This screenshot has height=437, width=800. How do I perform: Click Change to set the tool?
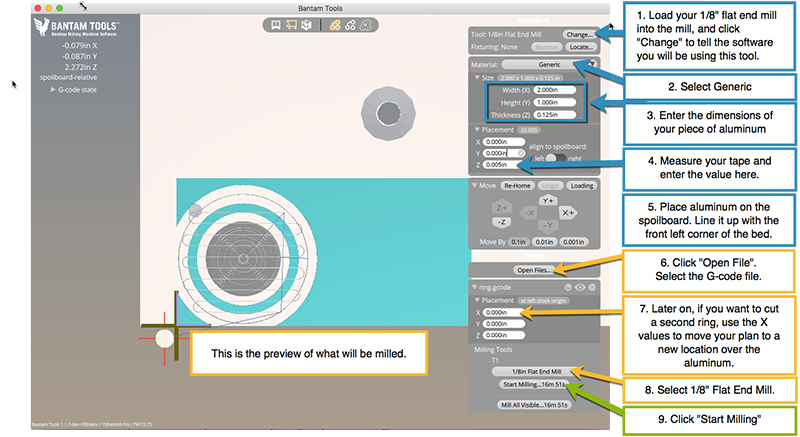tap(579, 35)
